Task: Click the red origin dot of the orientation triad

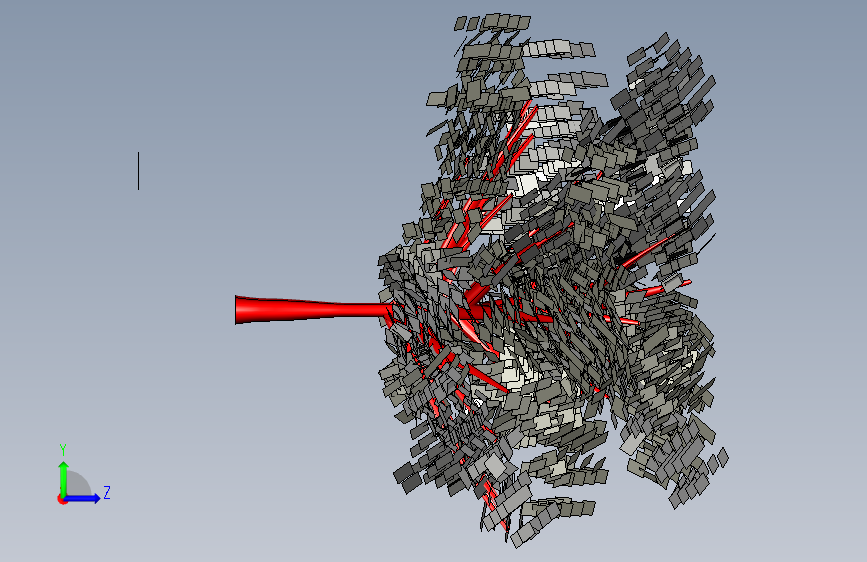Action: tap(62, 499)
